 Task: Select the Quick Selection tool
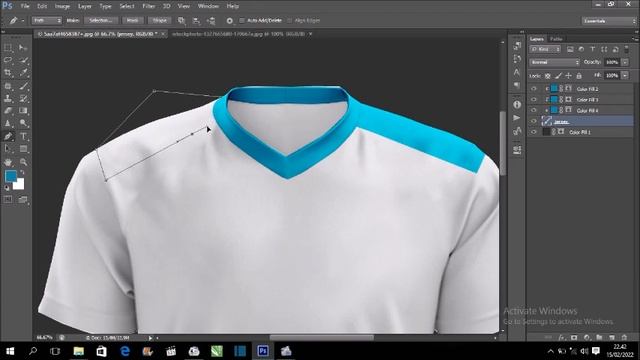23,60
